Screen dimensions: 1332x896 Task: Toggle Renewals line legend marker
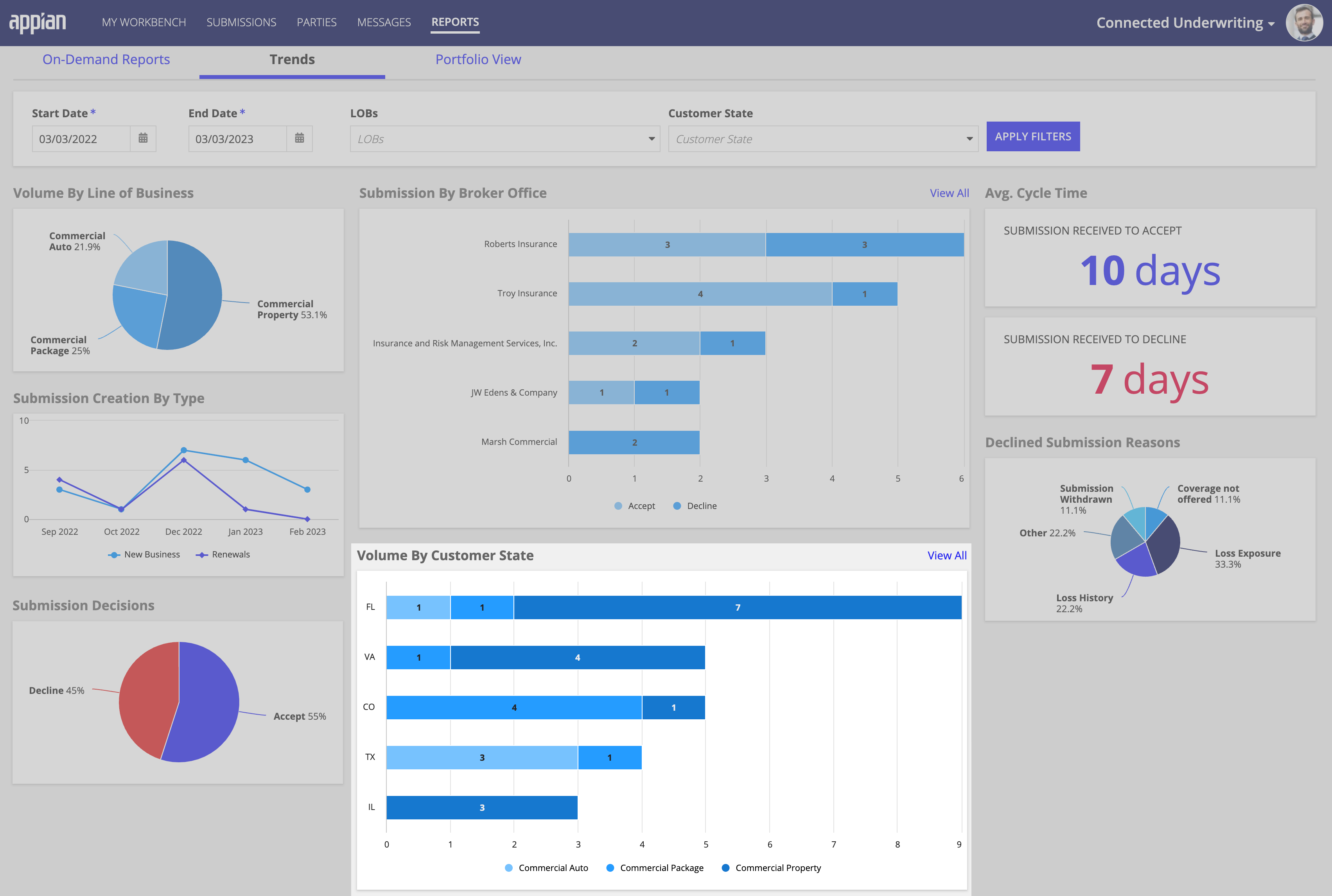point(202,555)
